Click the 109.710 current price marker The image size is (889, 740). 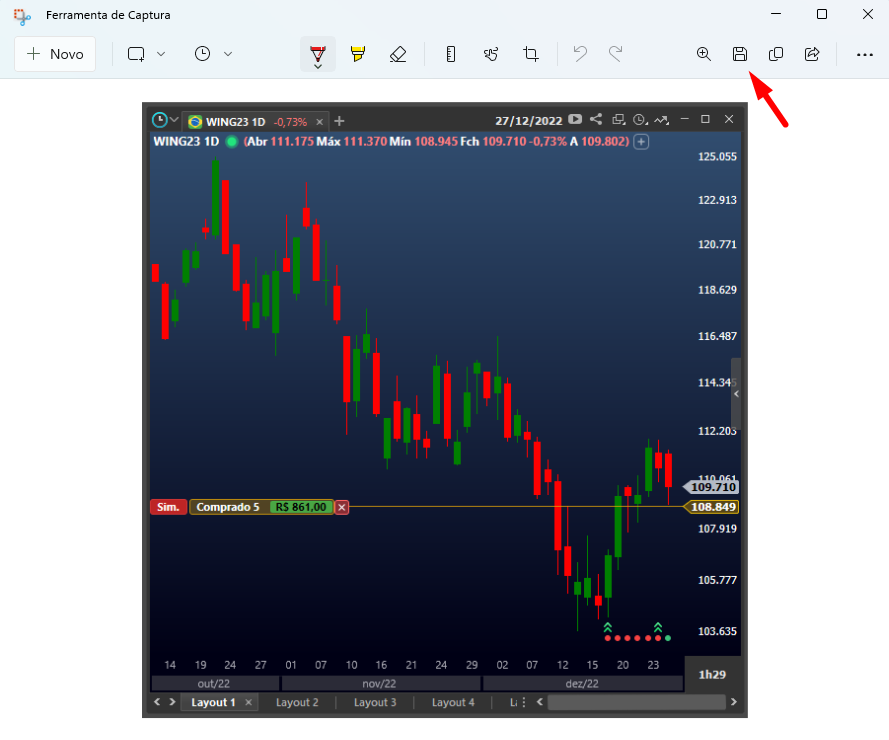[712, 487]
